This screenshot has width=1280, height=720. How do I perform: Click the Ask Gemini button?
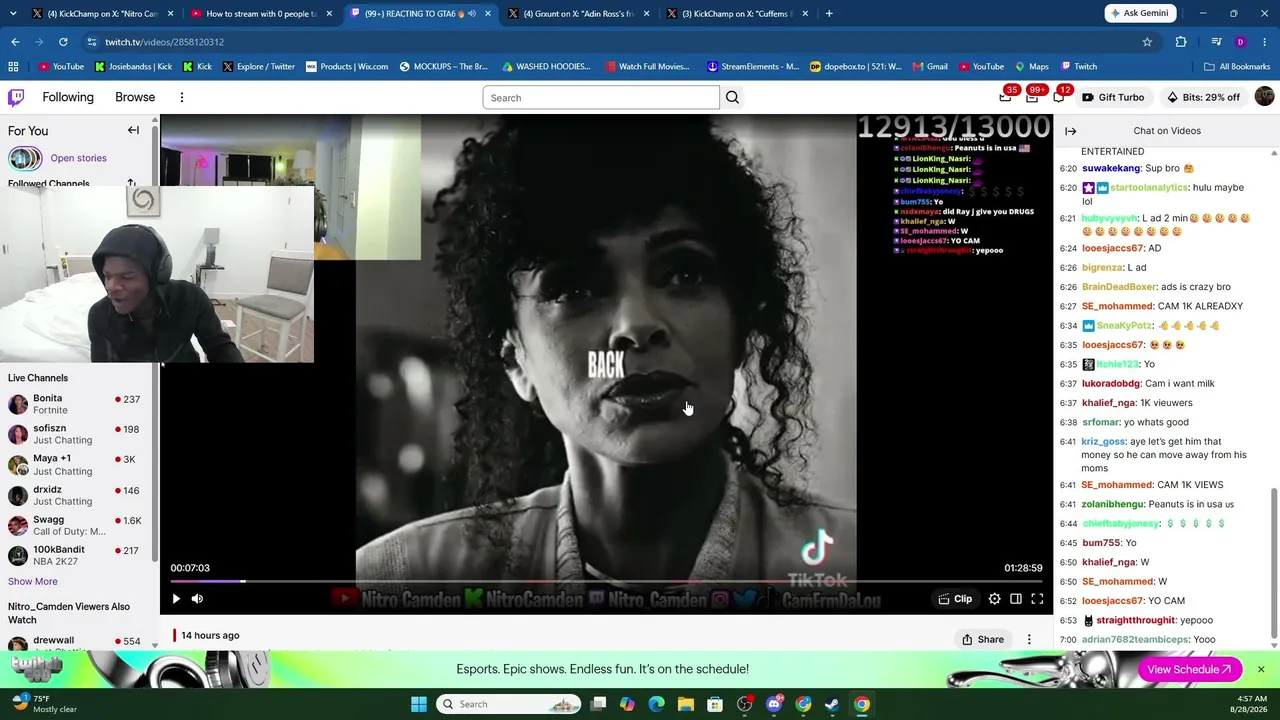click(1141, 13)
